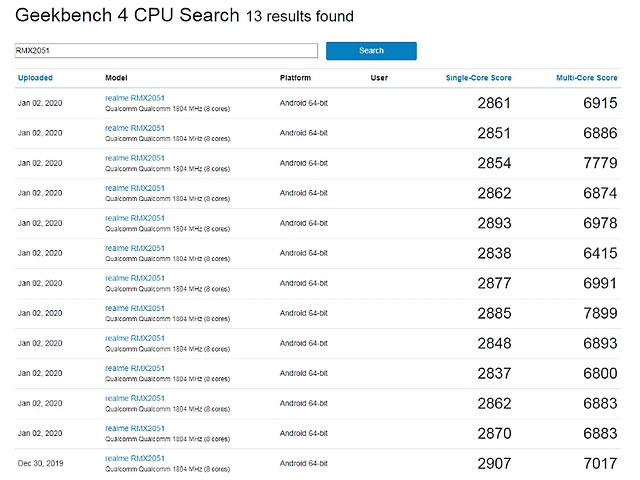
Task: Open realme RMX2051 result scoring 2885 single-core
Action: coord(135,307)
